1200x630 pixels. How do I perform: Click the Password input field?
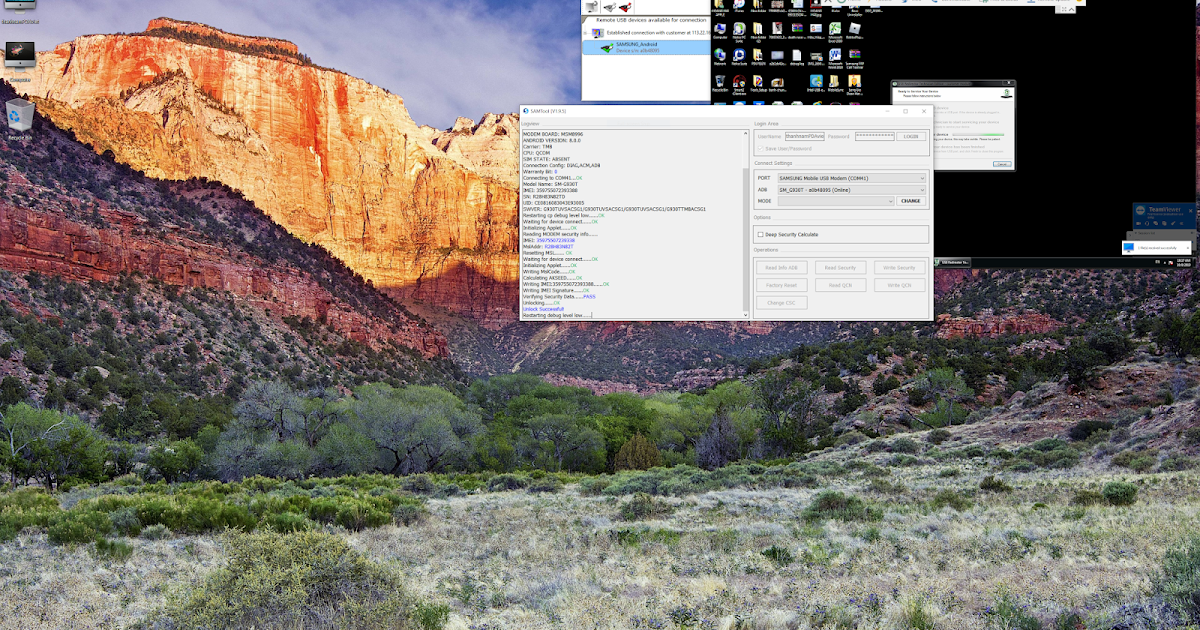[874, 136]
